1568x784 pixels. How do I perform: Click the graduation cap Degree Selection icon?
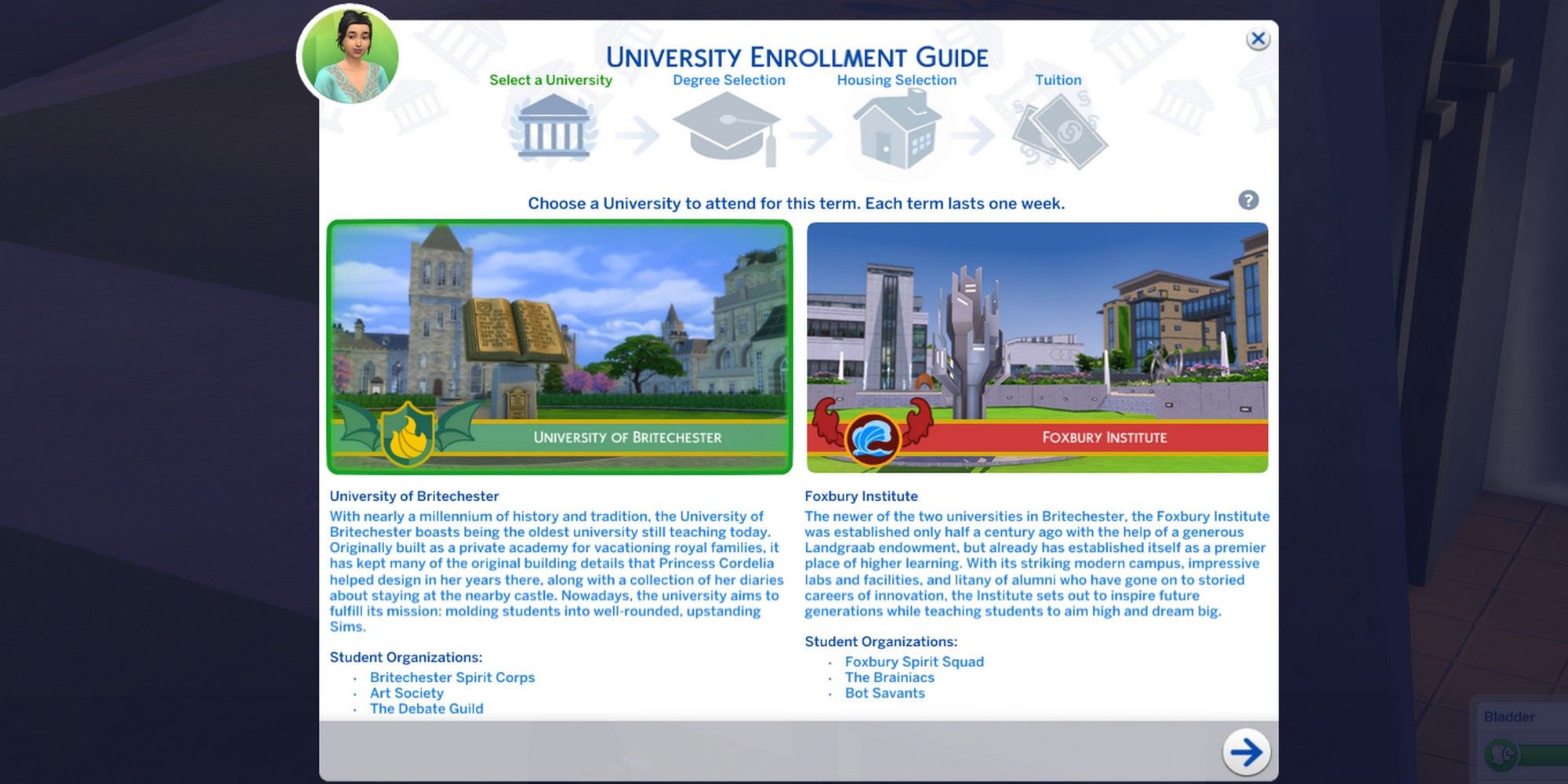(727, 128)
